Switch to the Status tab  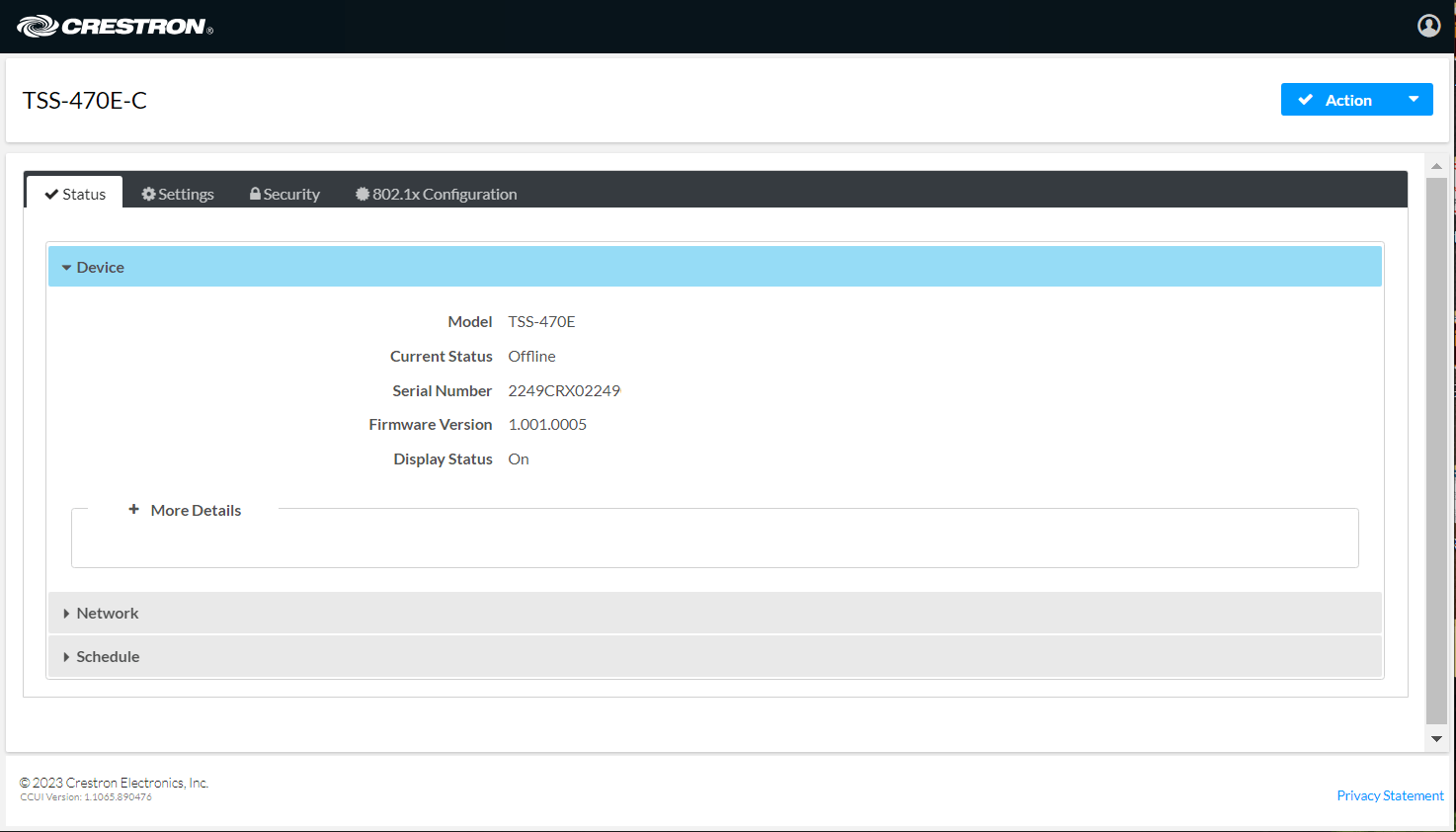pos(75,194)
